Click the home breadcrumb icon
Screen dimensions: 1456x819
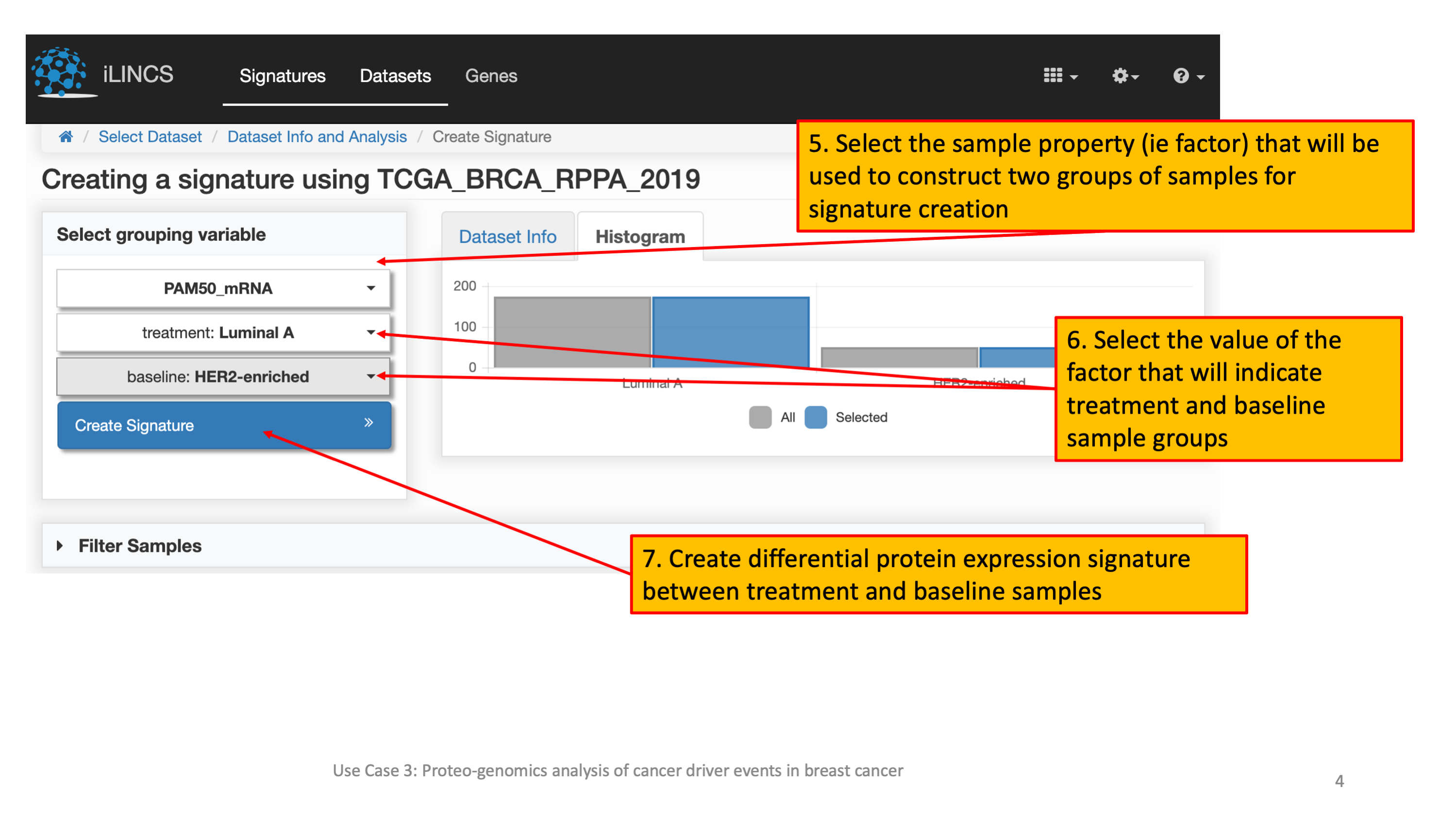tap(66, 137)
